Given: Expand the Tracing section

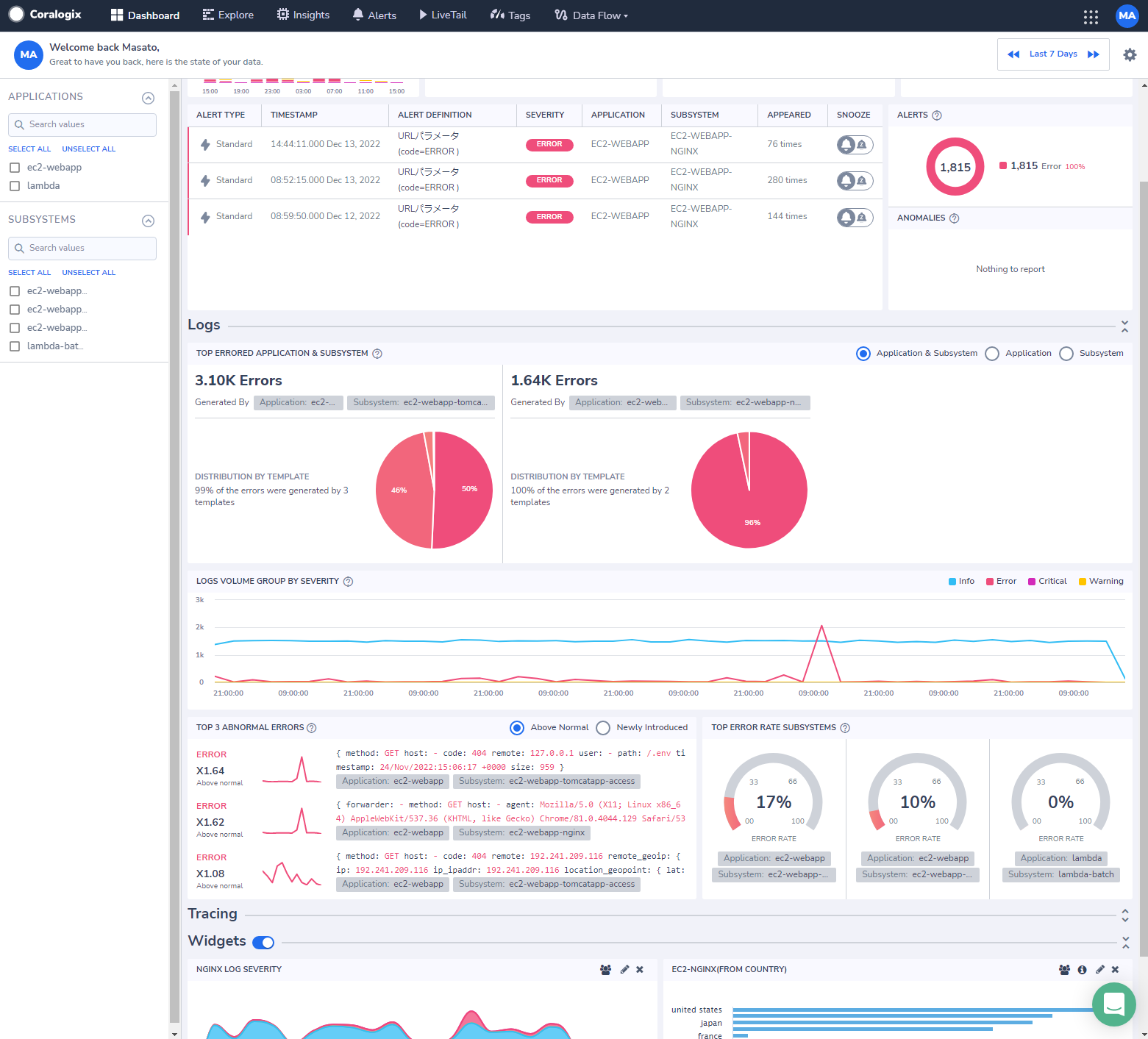Looking at the screenshot, I should (1124, 918).
